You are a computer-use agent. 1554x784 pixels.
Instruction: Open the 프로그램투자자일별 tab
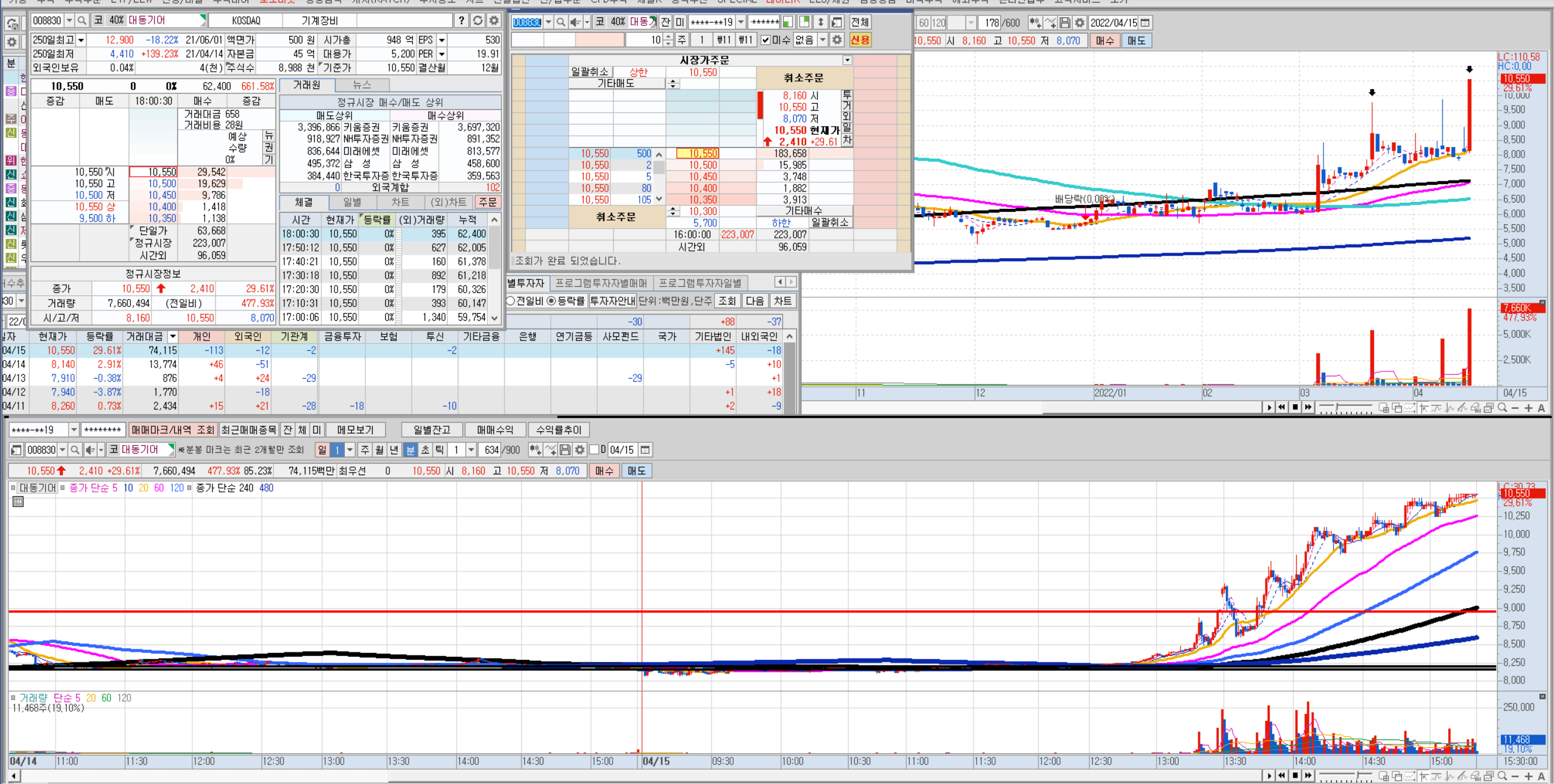pos(700,283)
